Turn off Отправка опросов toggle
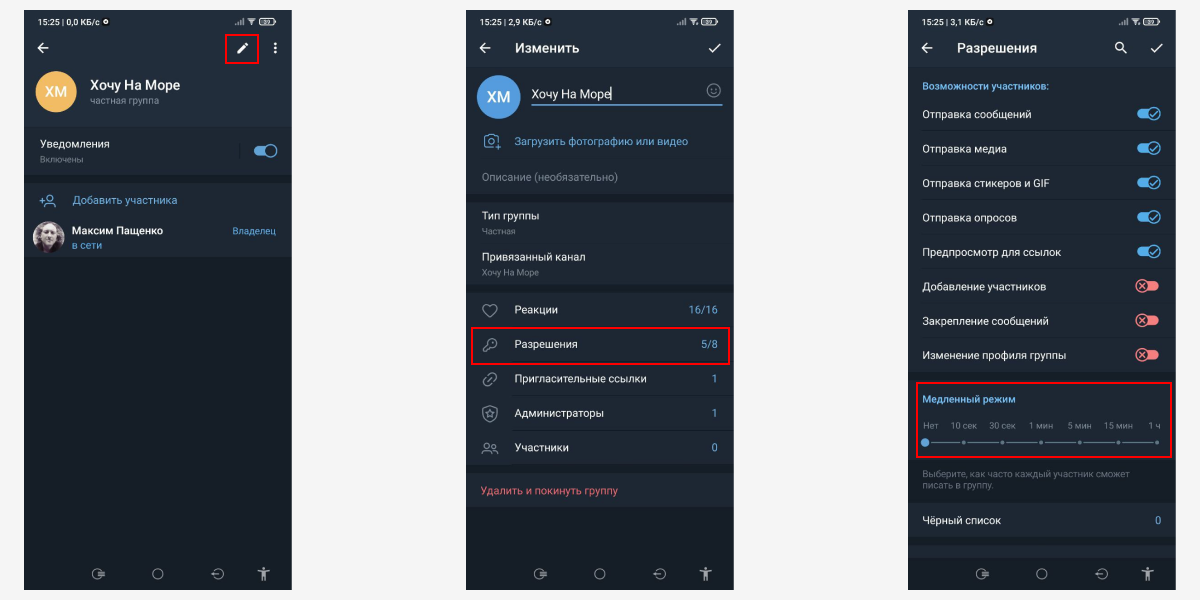 [x=1148, y=218]
